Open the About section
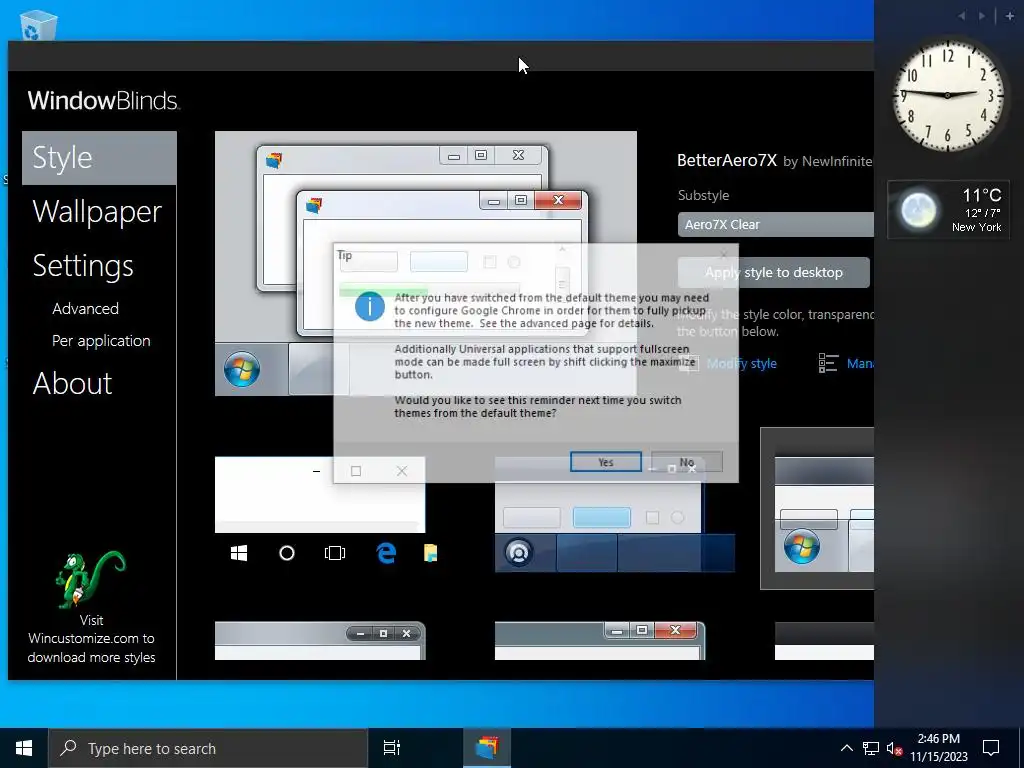The height and width of the screenshot is (768, 1024). tap(72, 383)
